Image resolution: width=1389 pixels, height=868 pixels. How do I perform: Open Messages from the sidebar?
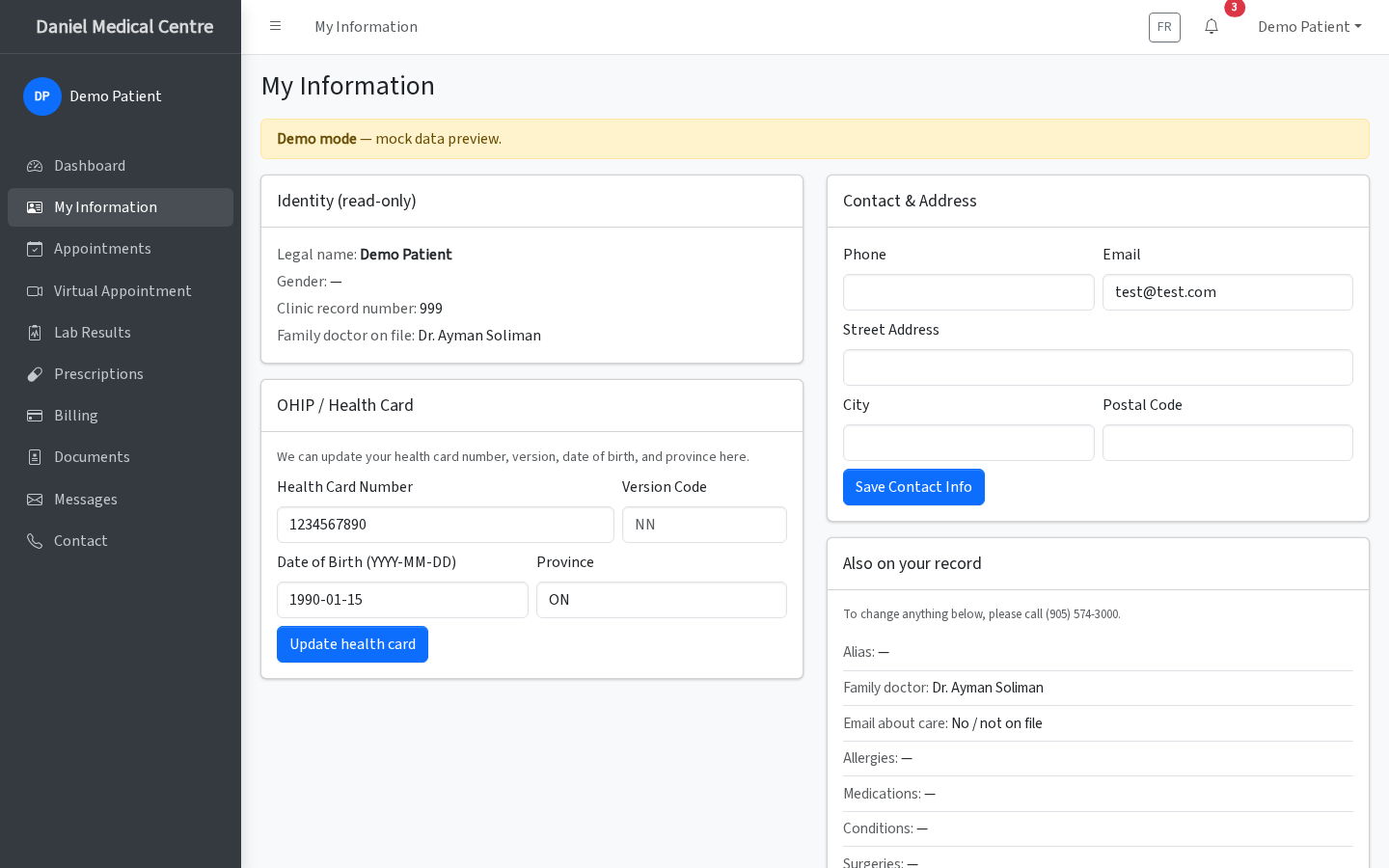pyautogui.click(x=121, y=500)
